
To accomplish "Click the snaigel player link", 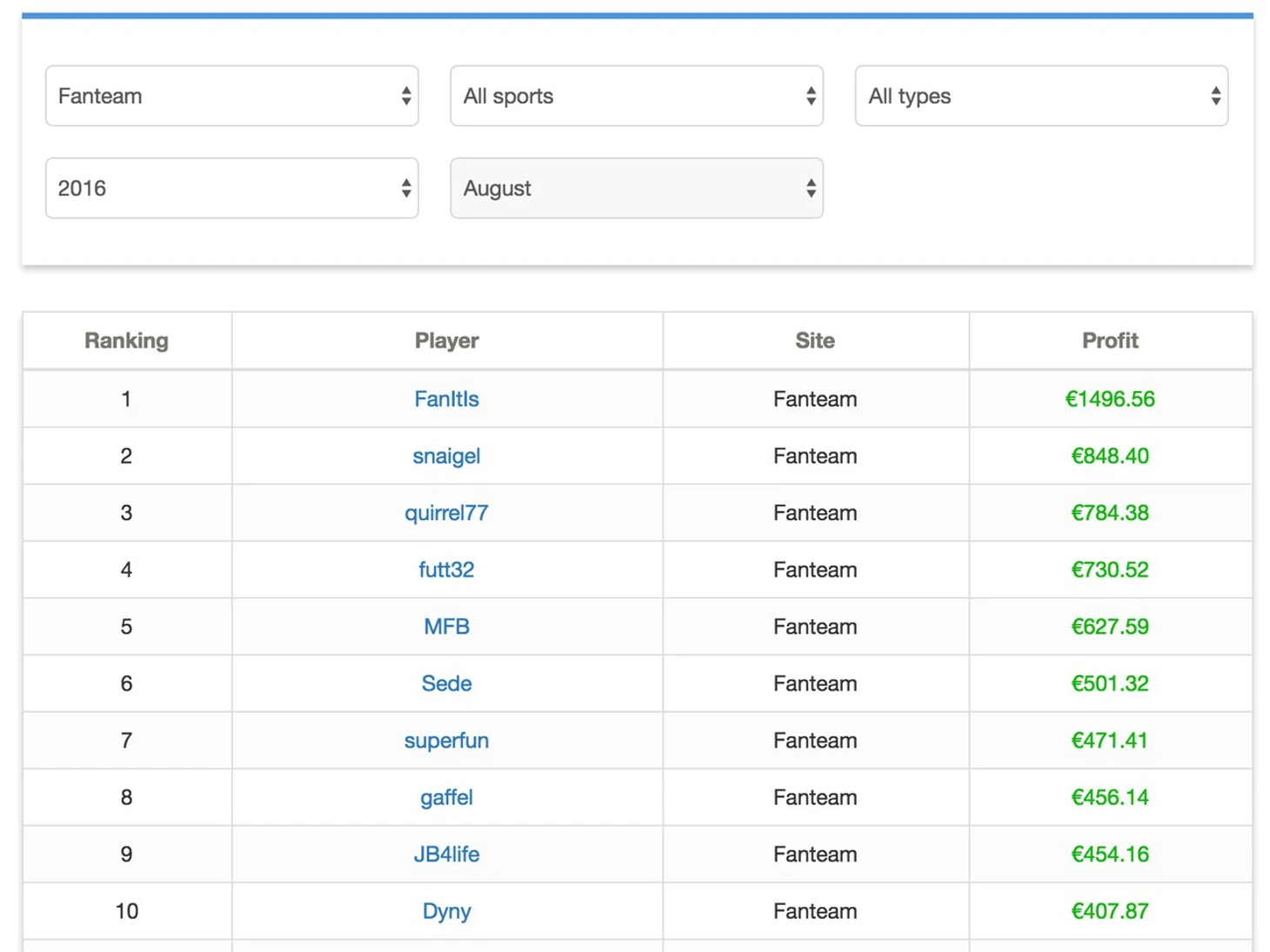I will pos(446,456).
